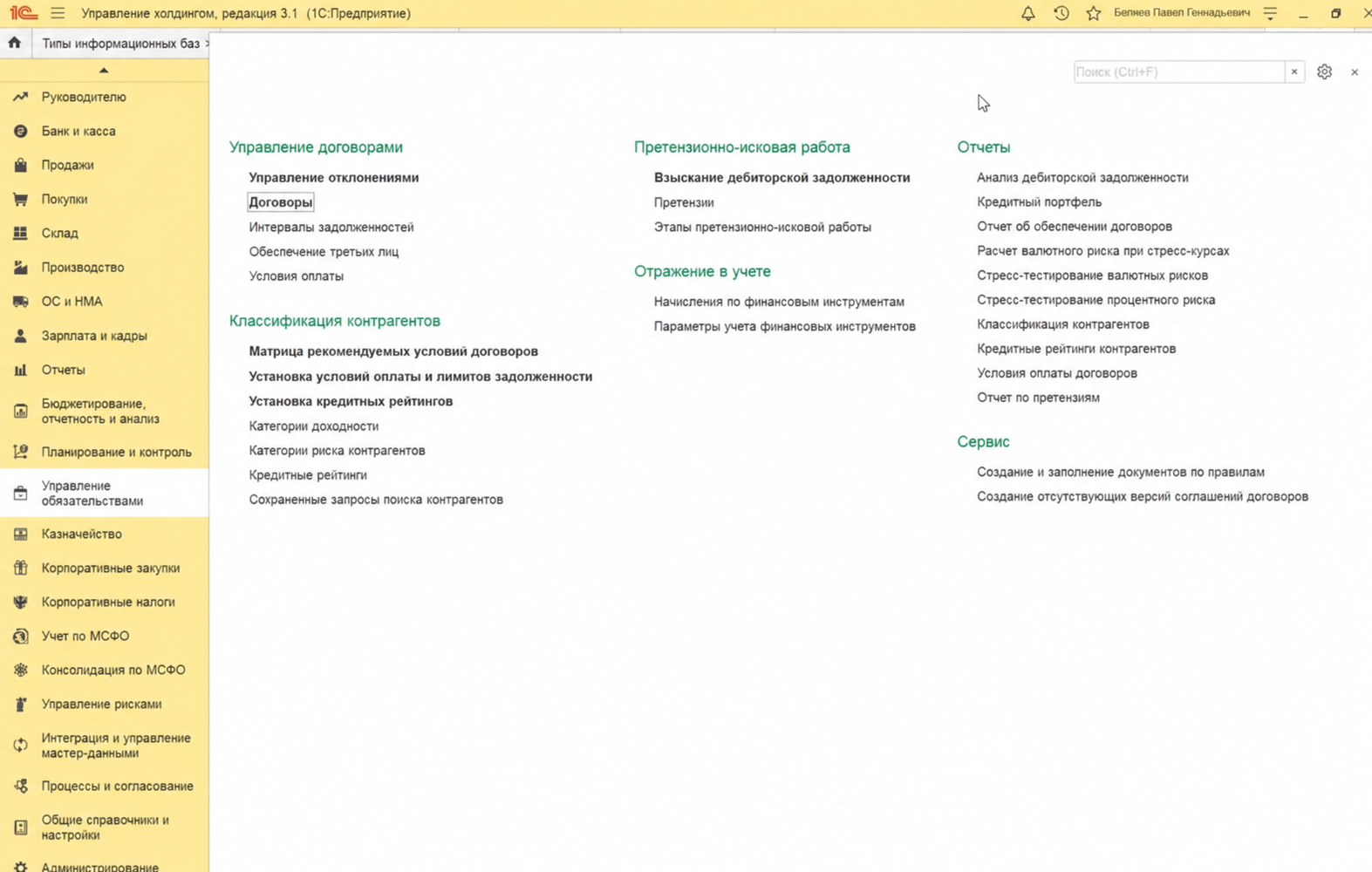
Task: Select Управление обязательствами section
Action: (x=104, y=494)
